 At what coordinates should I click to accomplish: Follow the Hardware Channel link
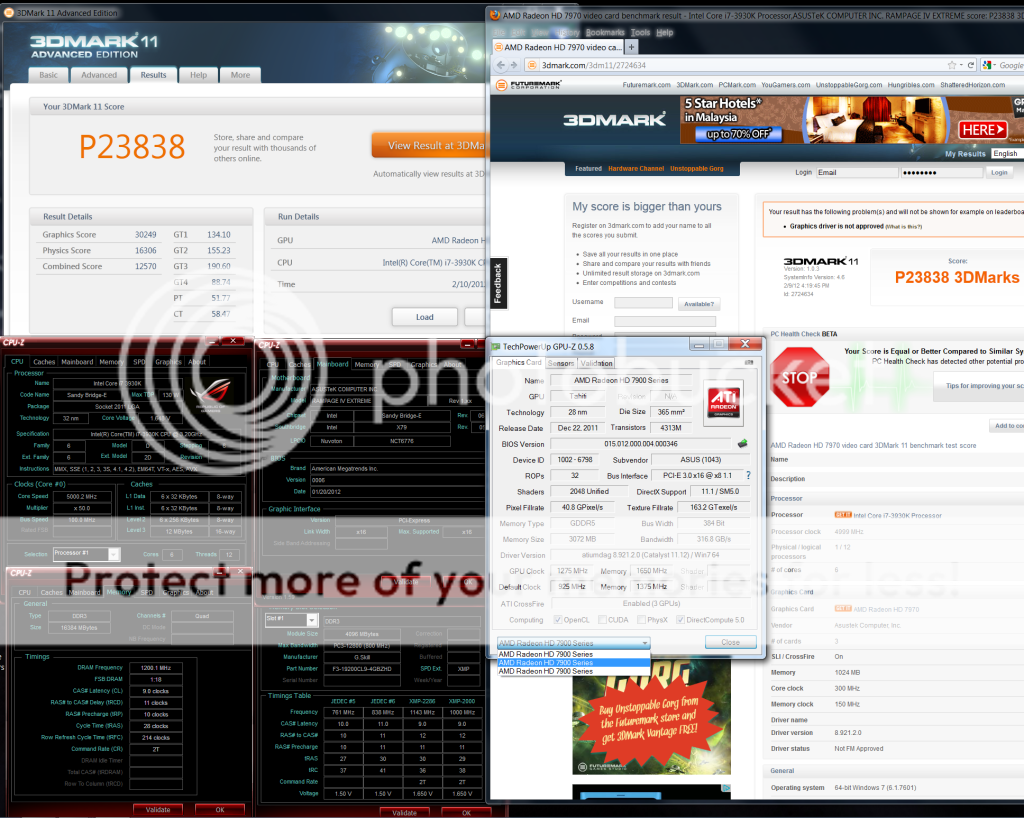point(636,169)
